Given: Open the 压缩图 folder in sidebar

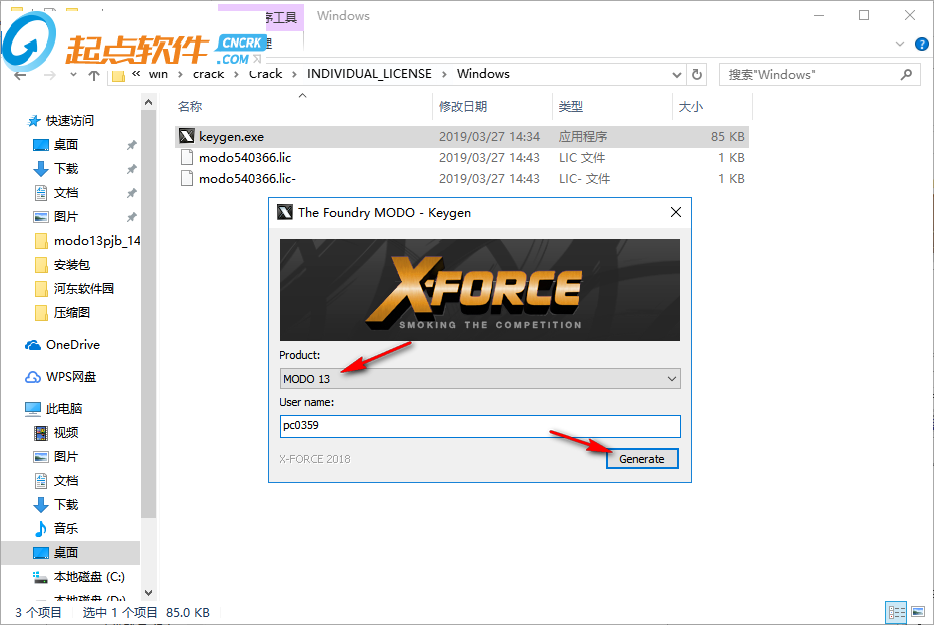Looking at the screenshot, I should pyautogui.click(x=71, y=312).
